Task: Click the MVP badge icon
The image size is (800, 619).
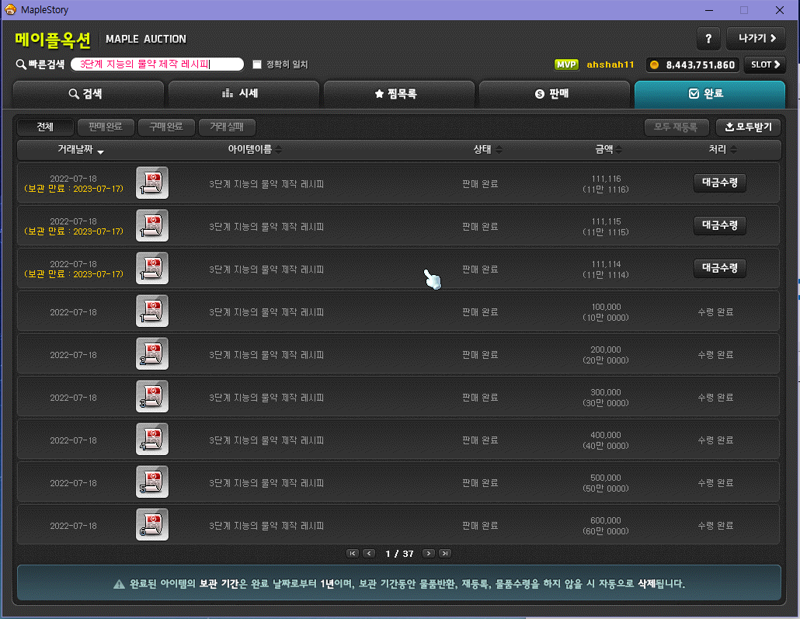Action: (566, 65)
